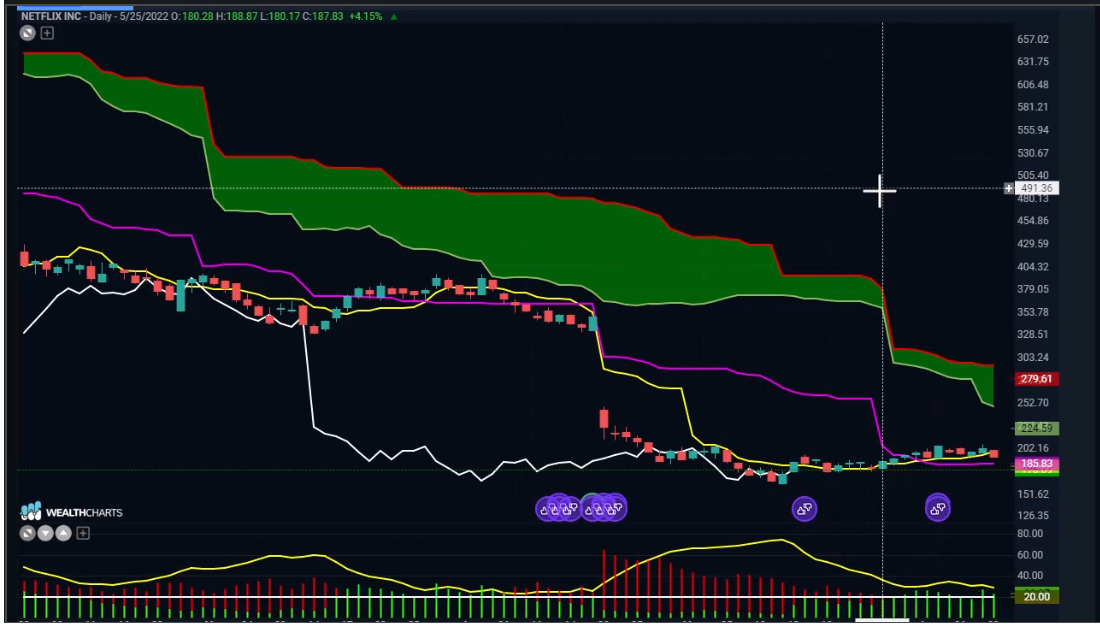Add indicator with lower pane plus icon
Viewport: 1100px width, 624px height.
pyautogui.click(x=83, y=533)
